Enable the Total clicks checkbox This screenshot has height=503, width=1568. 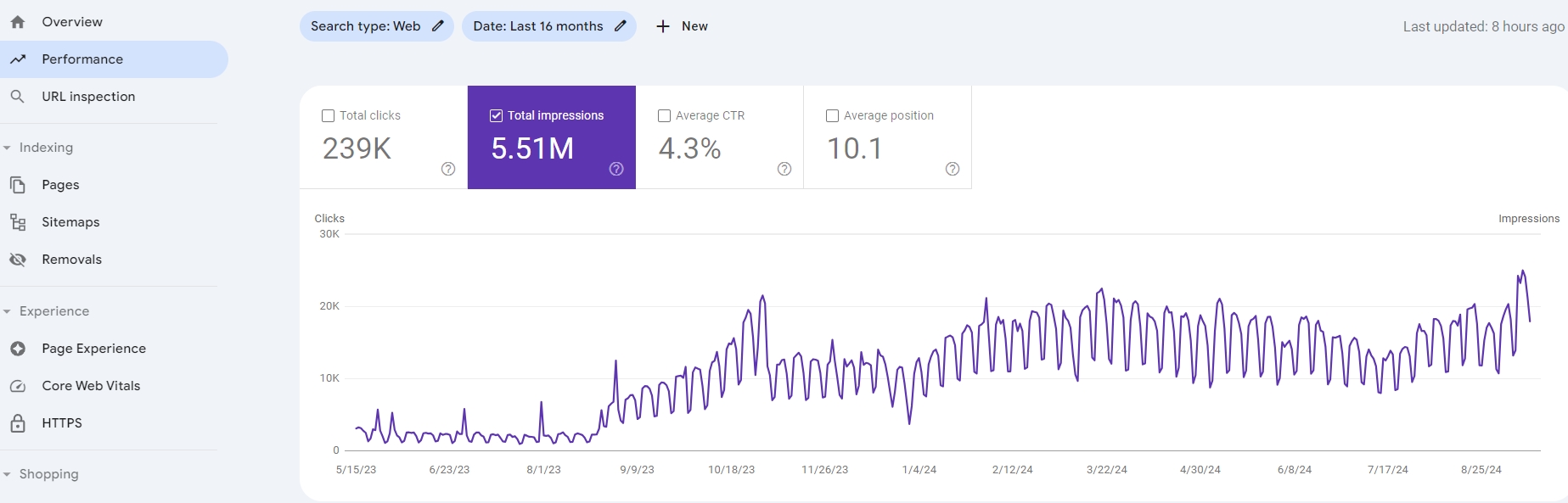click(x=329, y=116)
